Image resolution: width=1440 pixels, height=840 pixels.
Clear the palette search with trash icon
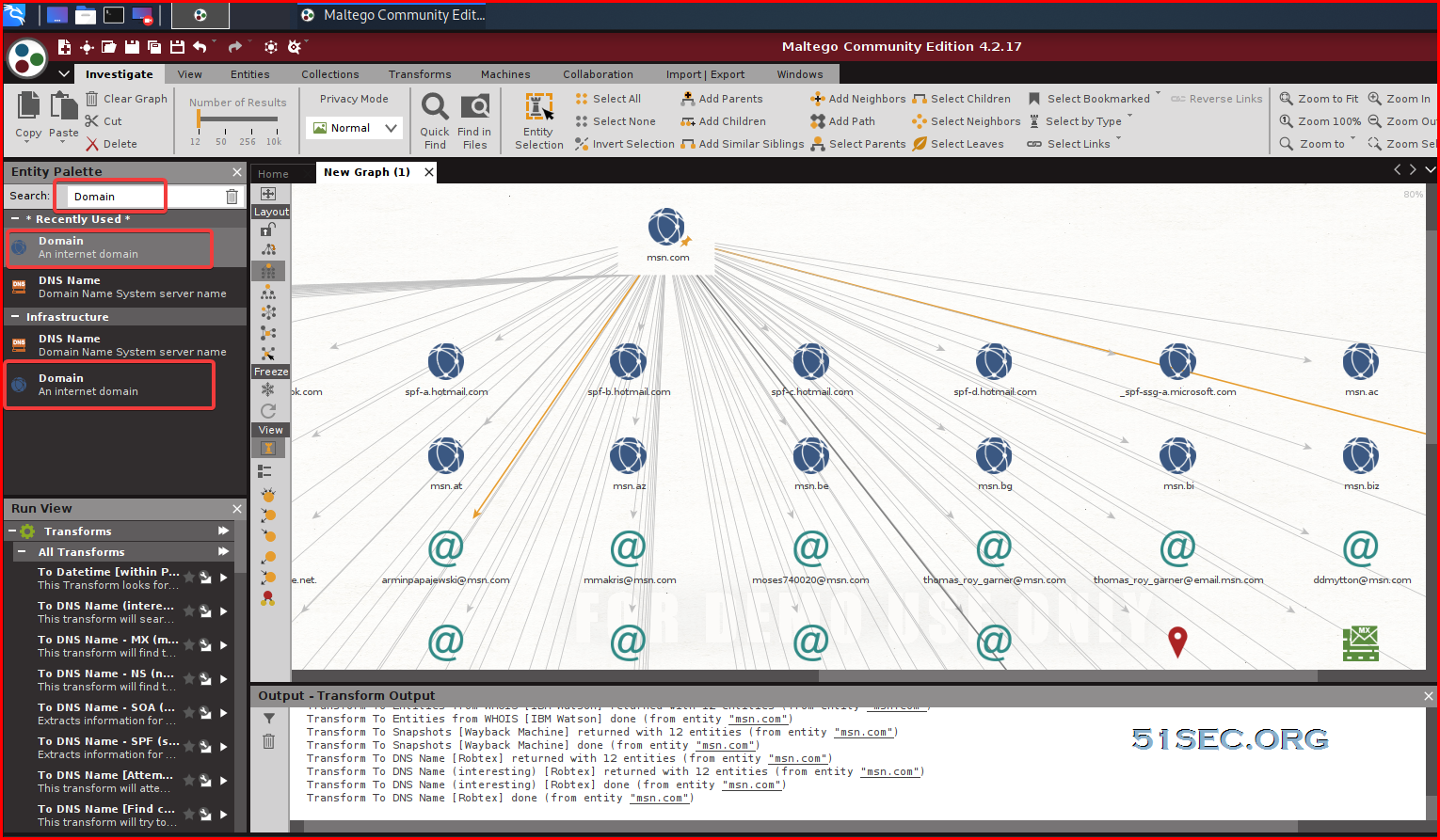coord(232,196)
